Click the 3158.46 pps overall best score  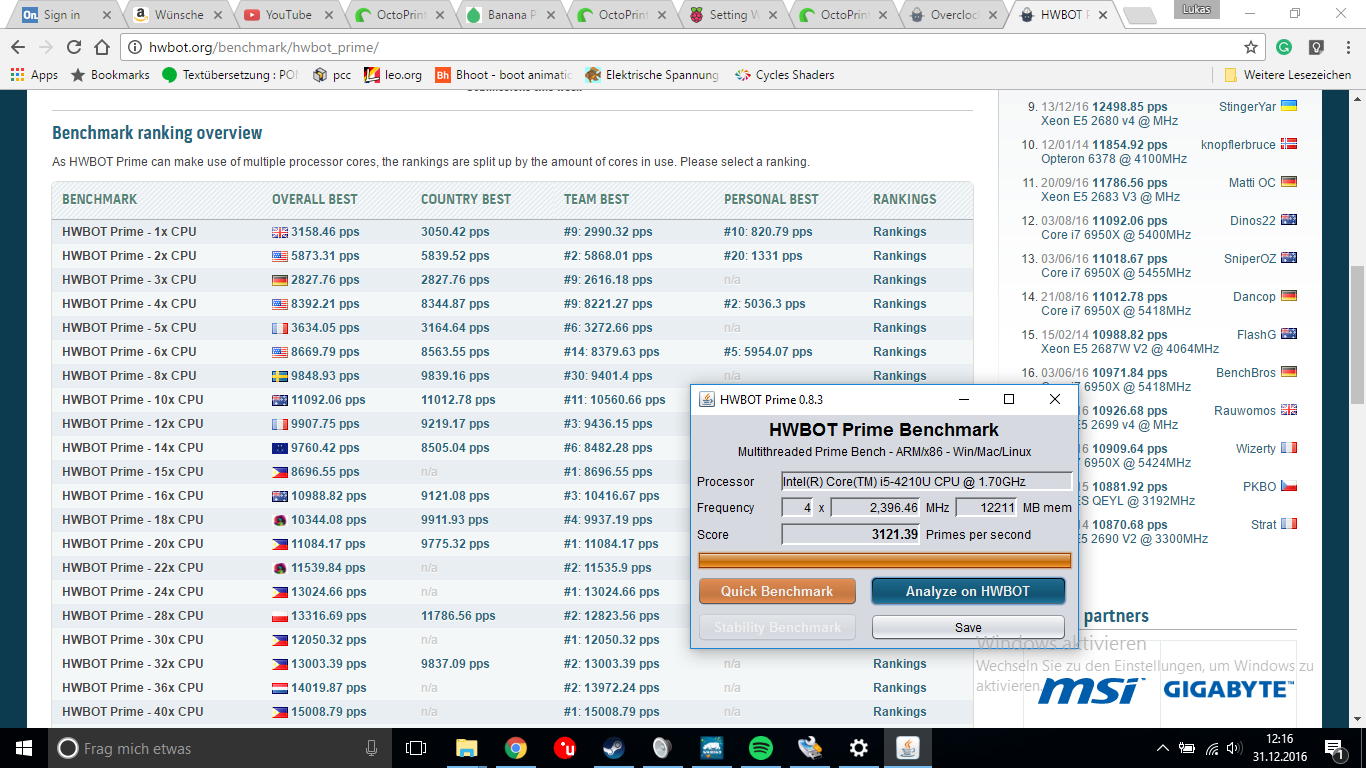pos(325,232)
